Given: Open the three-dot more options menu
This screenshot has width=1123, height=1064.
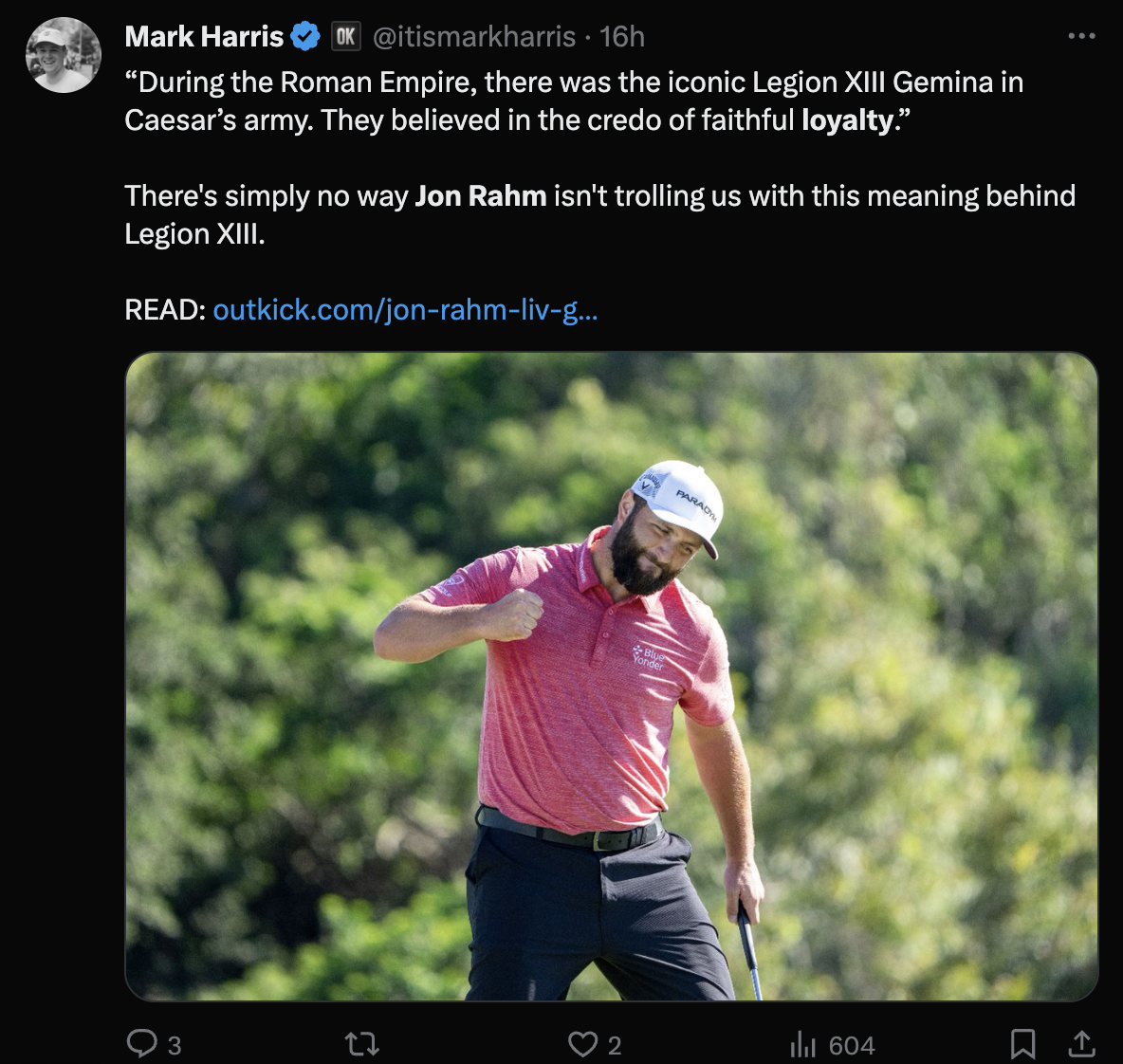Looking at the screenshot, I should [x=1081, y=36].
